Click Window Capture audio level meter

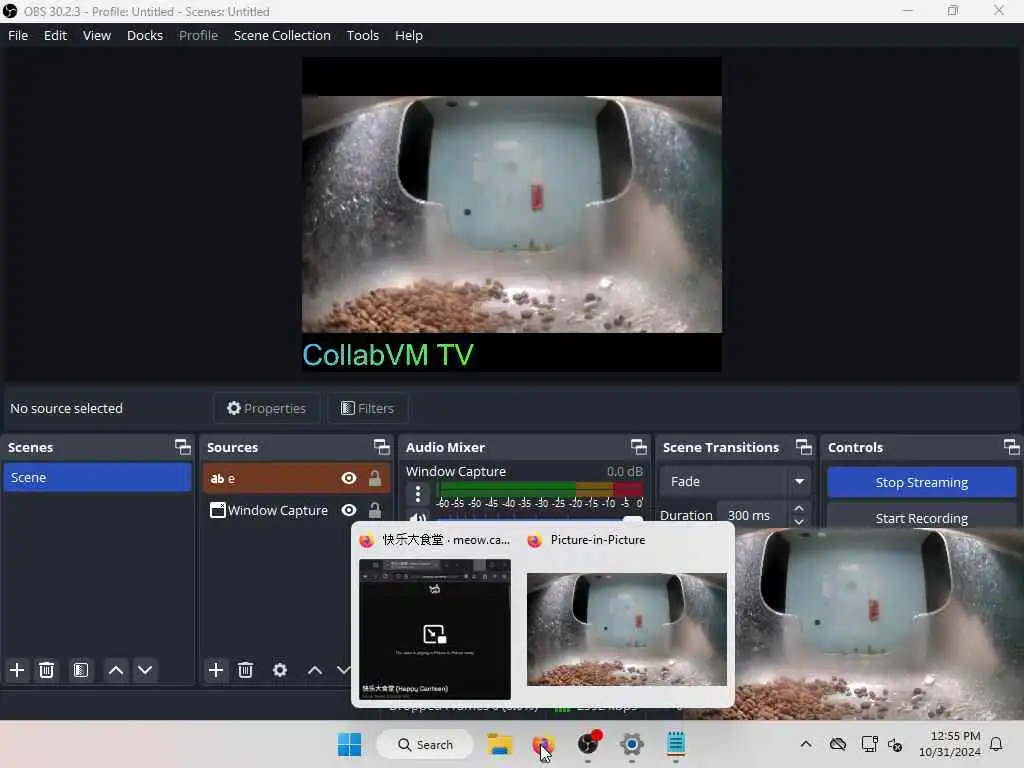coord(539,489)
